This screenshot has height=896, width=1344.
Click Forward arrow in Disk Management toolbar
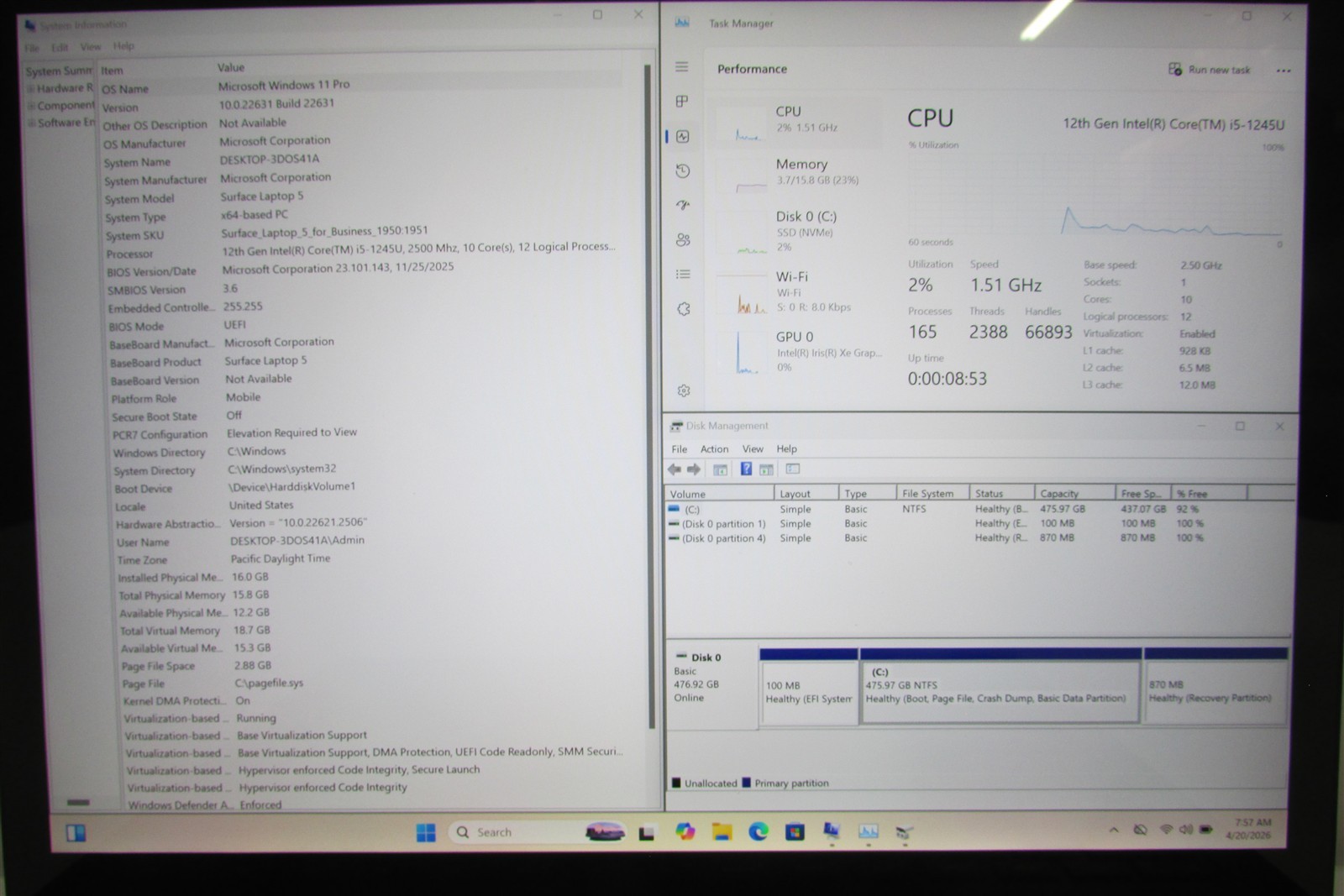[x=694, y=469]
